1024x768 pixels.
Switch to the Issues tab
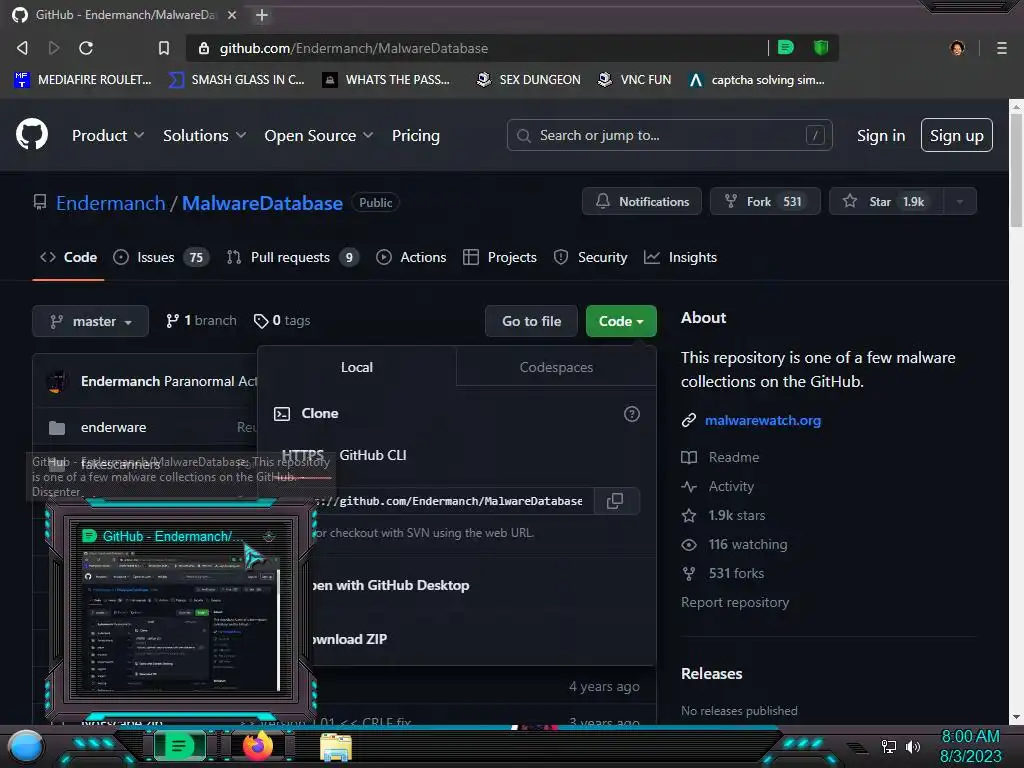click(161, 257)
